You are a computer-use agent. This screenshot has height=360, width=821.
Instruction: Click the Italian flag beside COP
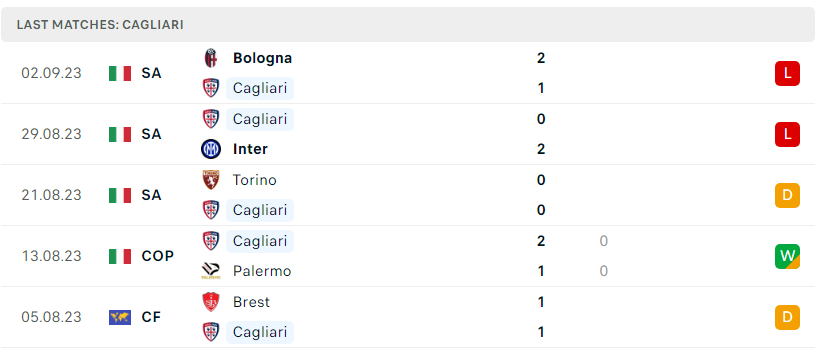tap(120, 256)
